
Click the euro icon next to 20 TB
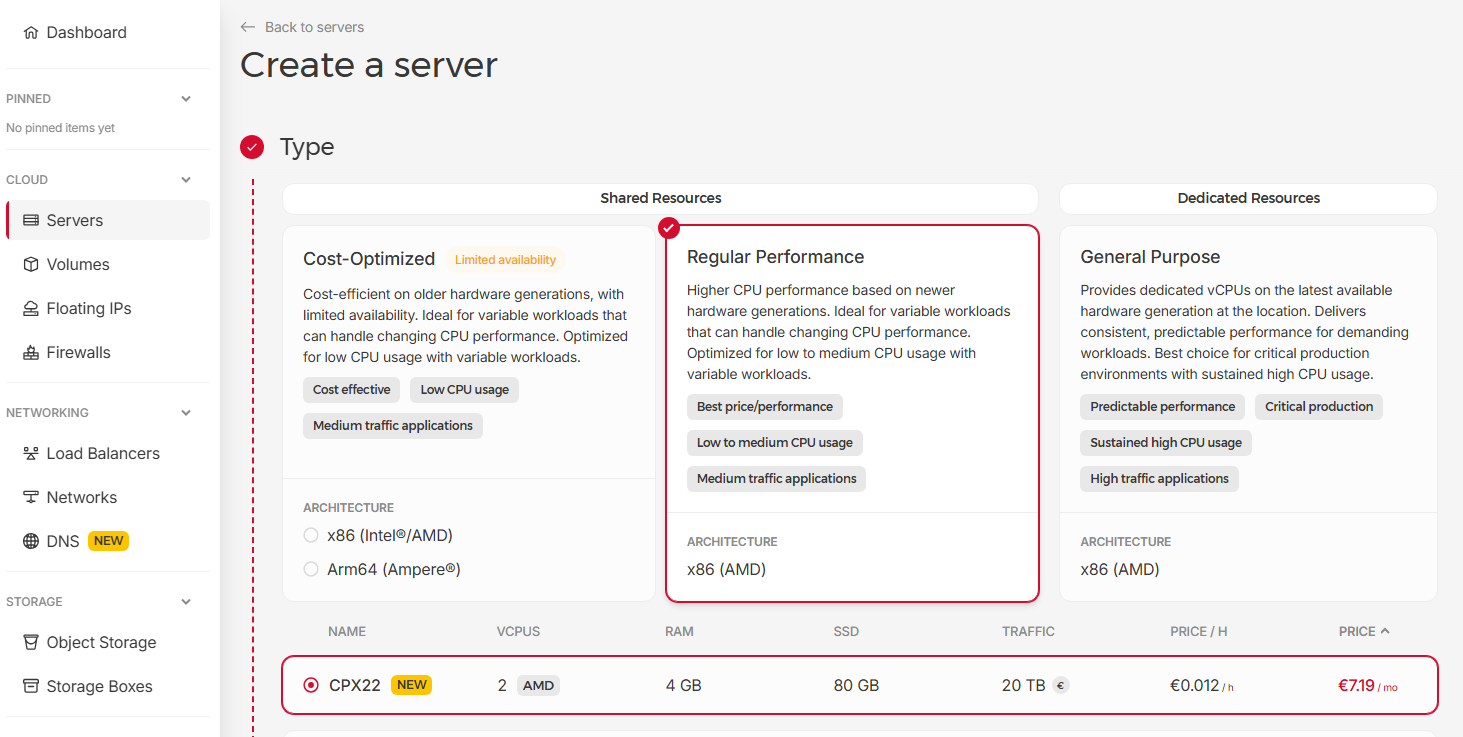point(1061,686)
